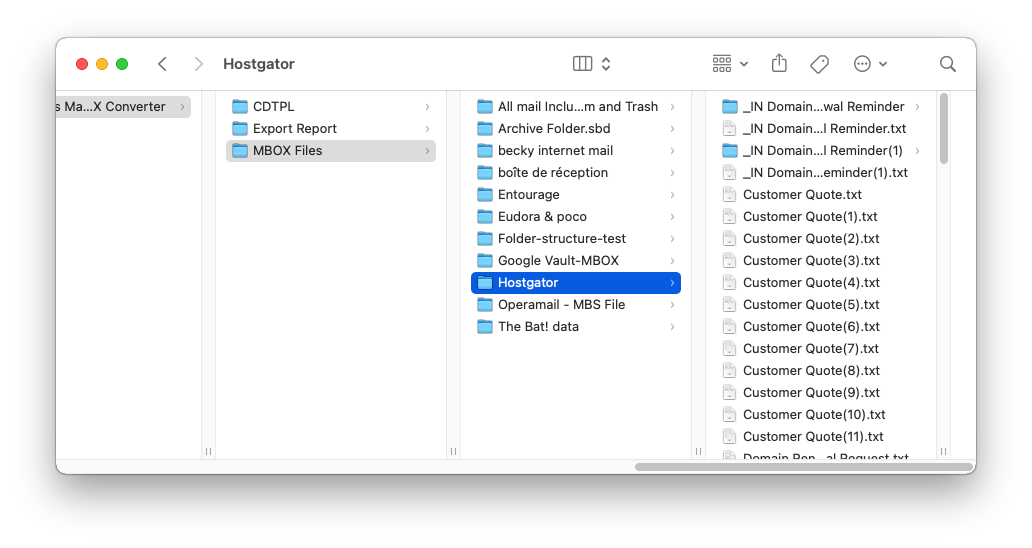Click the Eudora & poco folder icon
Image resolution: width=1032 pixels, height=548 pixels.
click(x=485, y=216)
